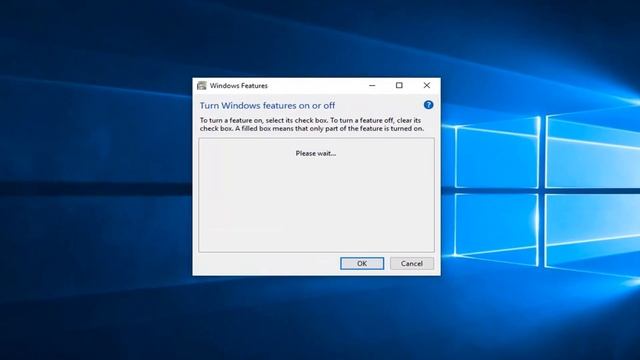This screenshot has height=360, width=640.
Task: Click the 'Please wait...' text
Action: coord(316,153)
